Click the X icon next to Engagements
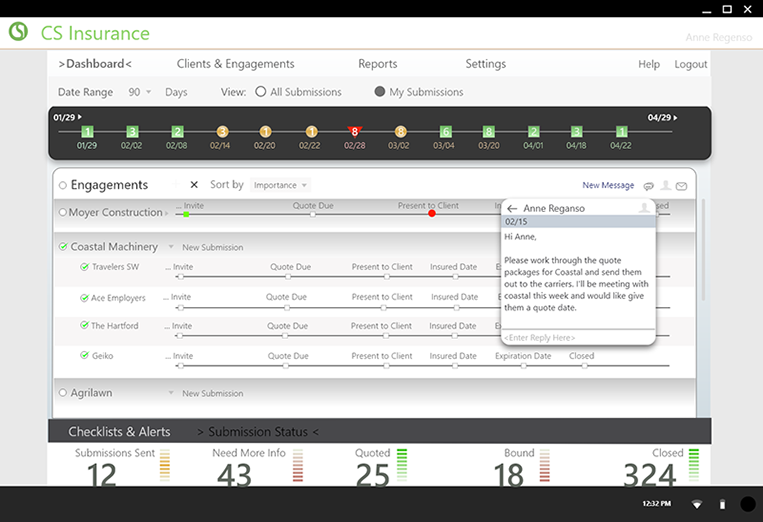Image resolution: width=763 pixels, height=522 pixels. 194,185
